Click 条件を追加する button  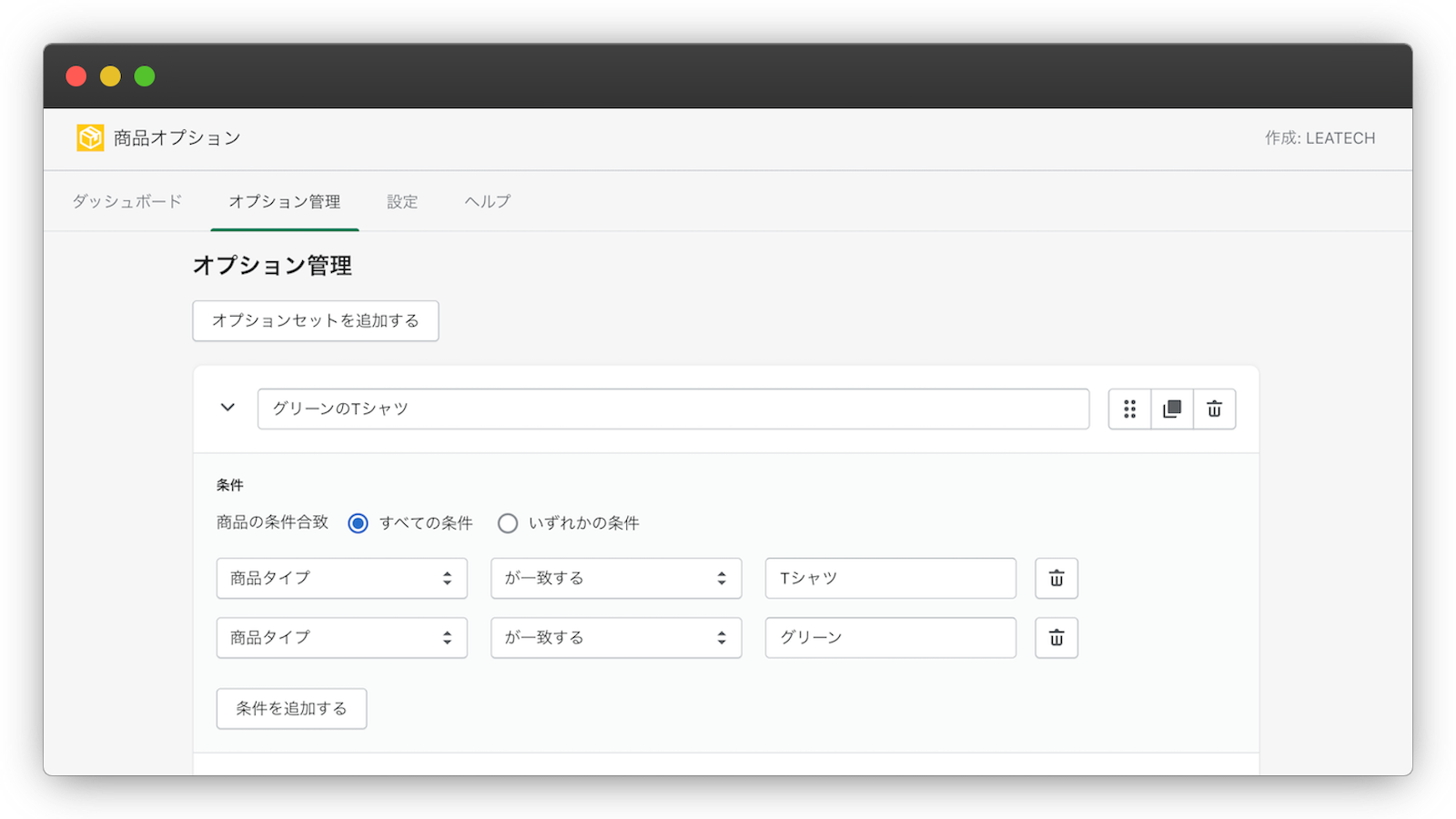(291, 709)
